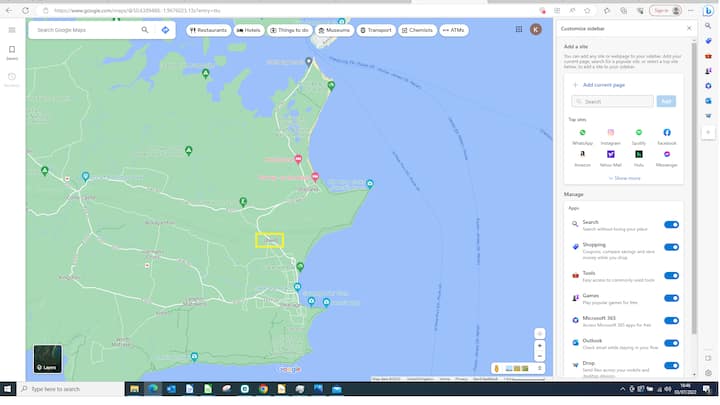
Task: Toggle the Outlook sidebar app off
Action: coord(671,344)
